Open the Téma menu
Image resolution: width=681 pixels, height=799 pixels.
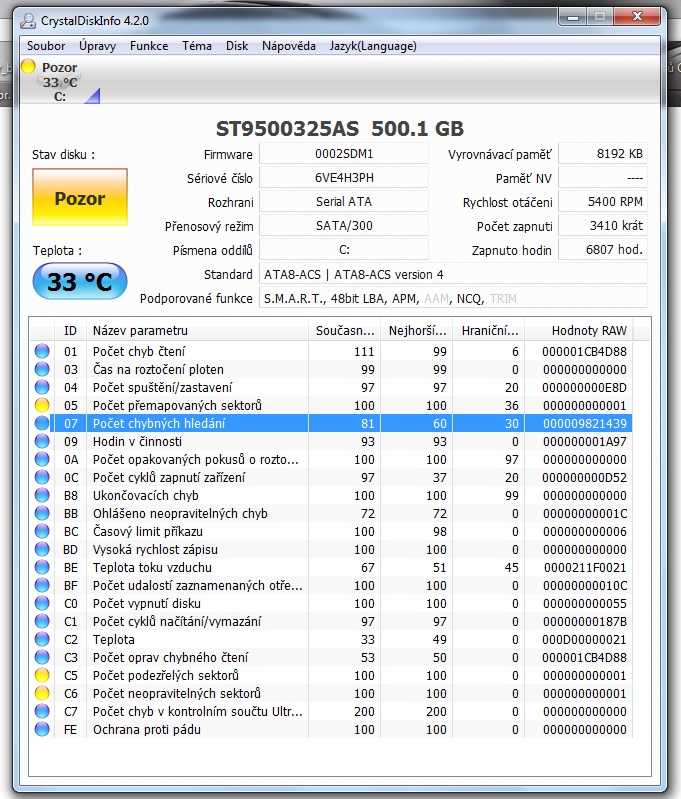click(197, 46)
